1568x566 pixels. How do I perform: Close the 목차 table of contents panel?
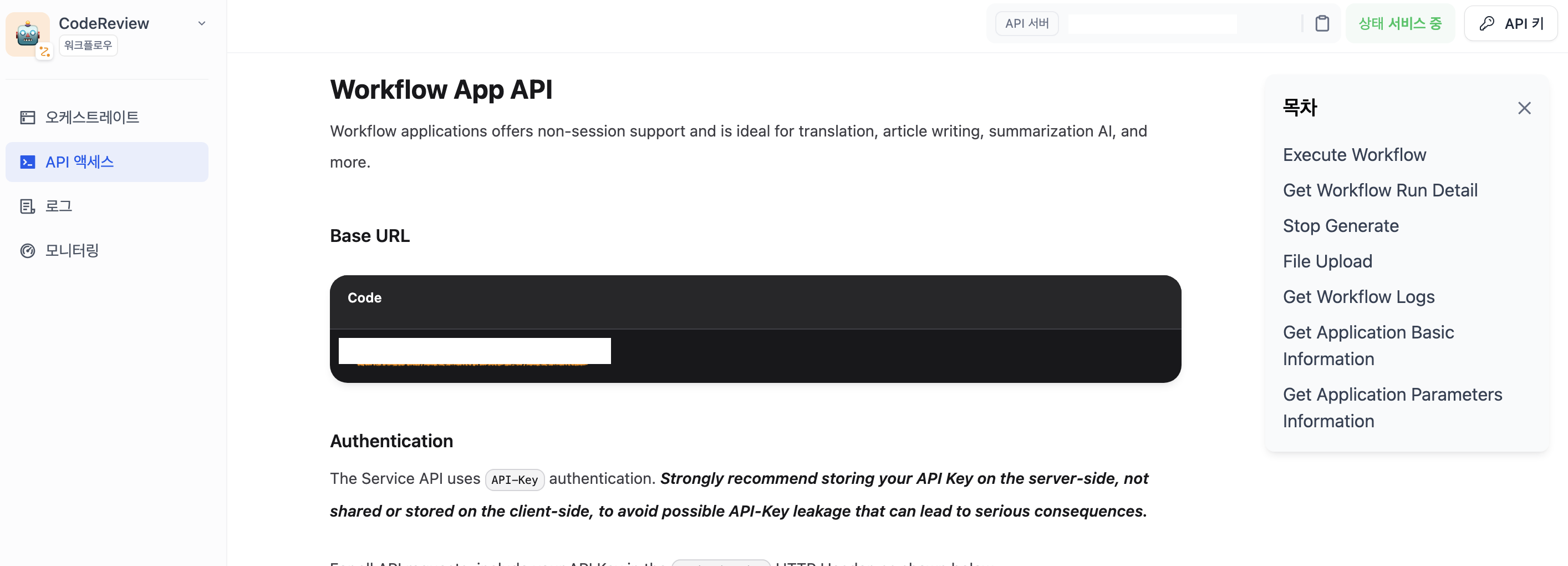click(1524, 108)
